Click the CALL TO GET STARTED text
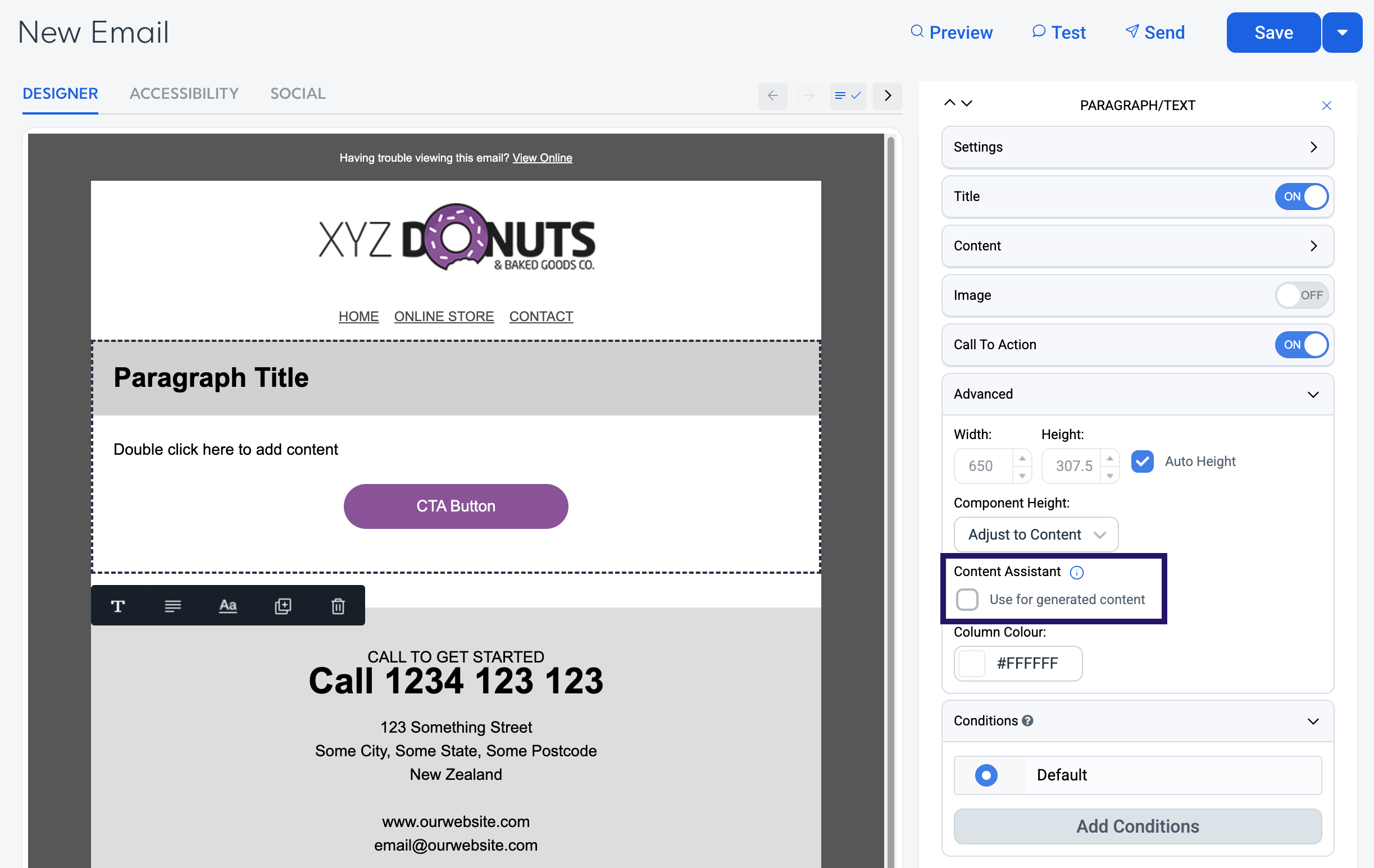1374x868 pixels. point(456,657)
